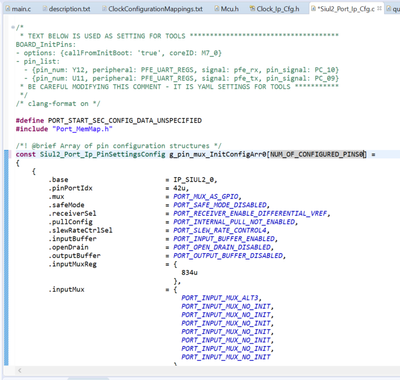Open the description.txt tab
Viewport: 400px width, 380px height.
66,9
